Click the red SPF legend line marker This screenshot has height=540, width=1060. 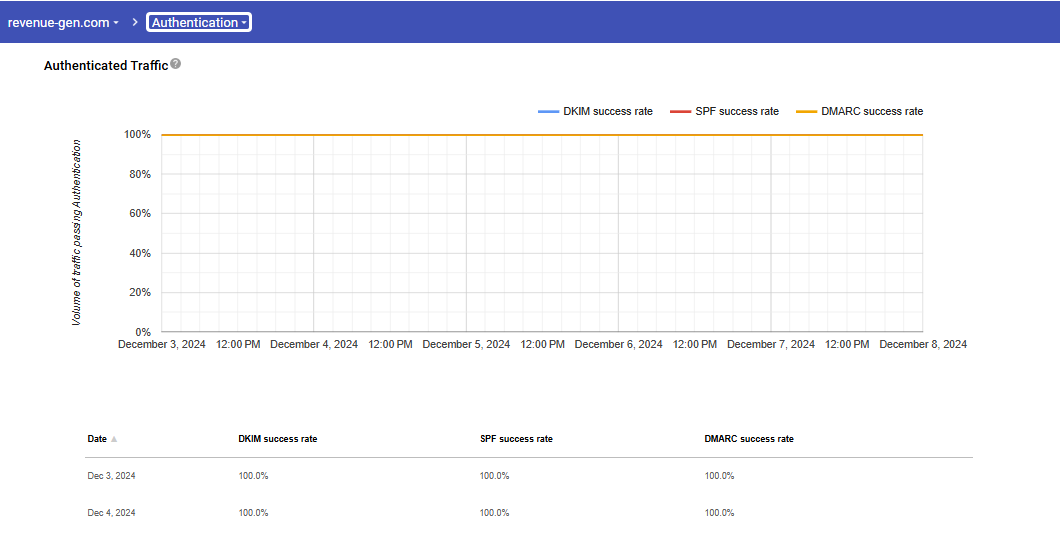point(680,112)
